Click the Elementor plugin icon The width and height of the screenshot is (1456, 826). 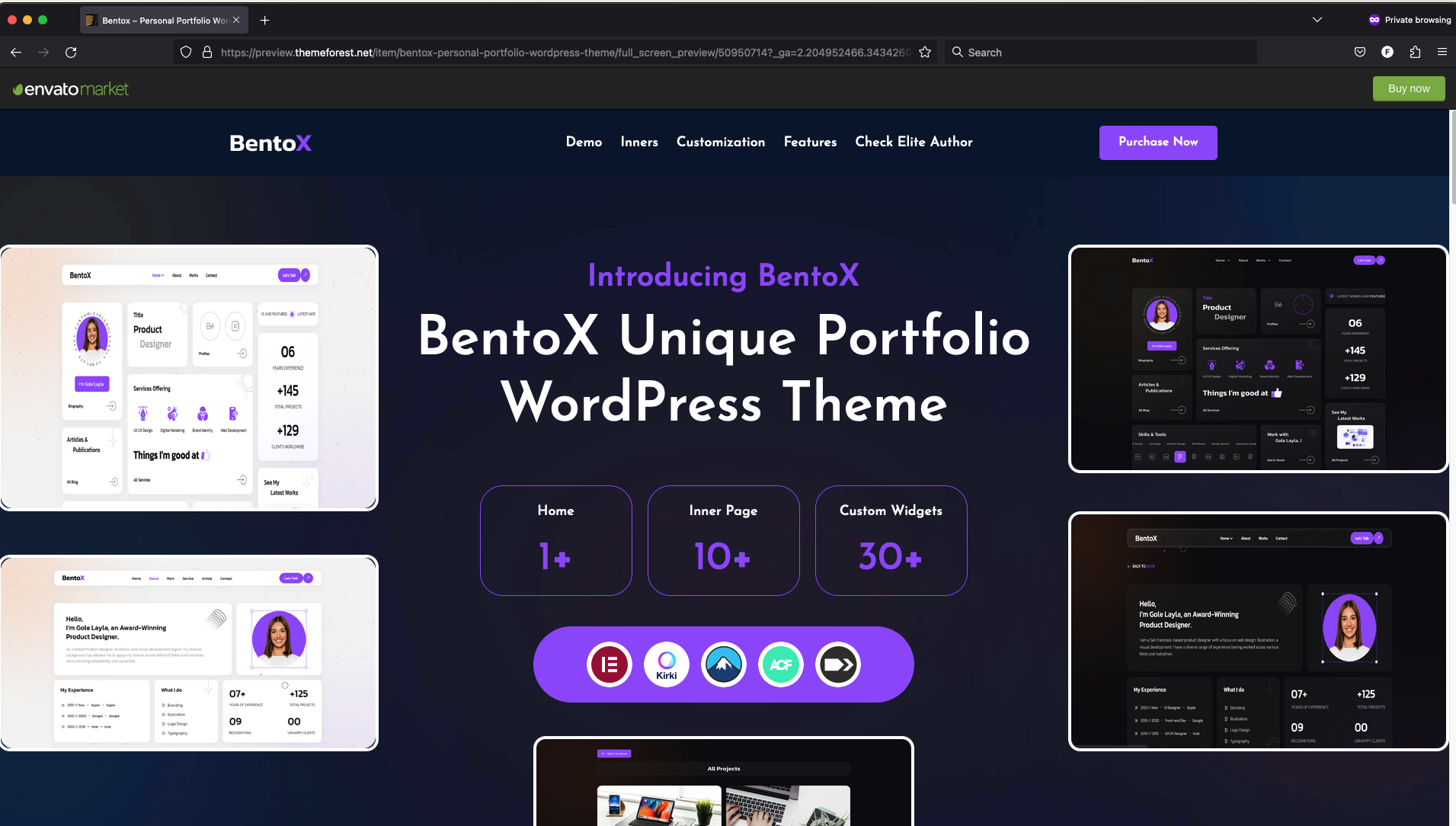(610, 664)
